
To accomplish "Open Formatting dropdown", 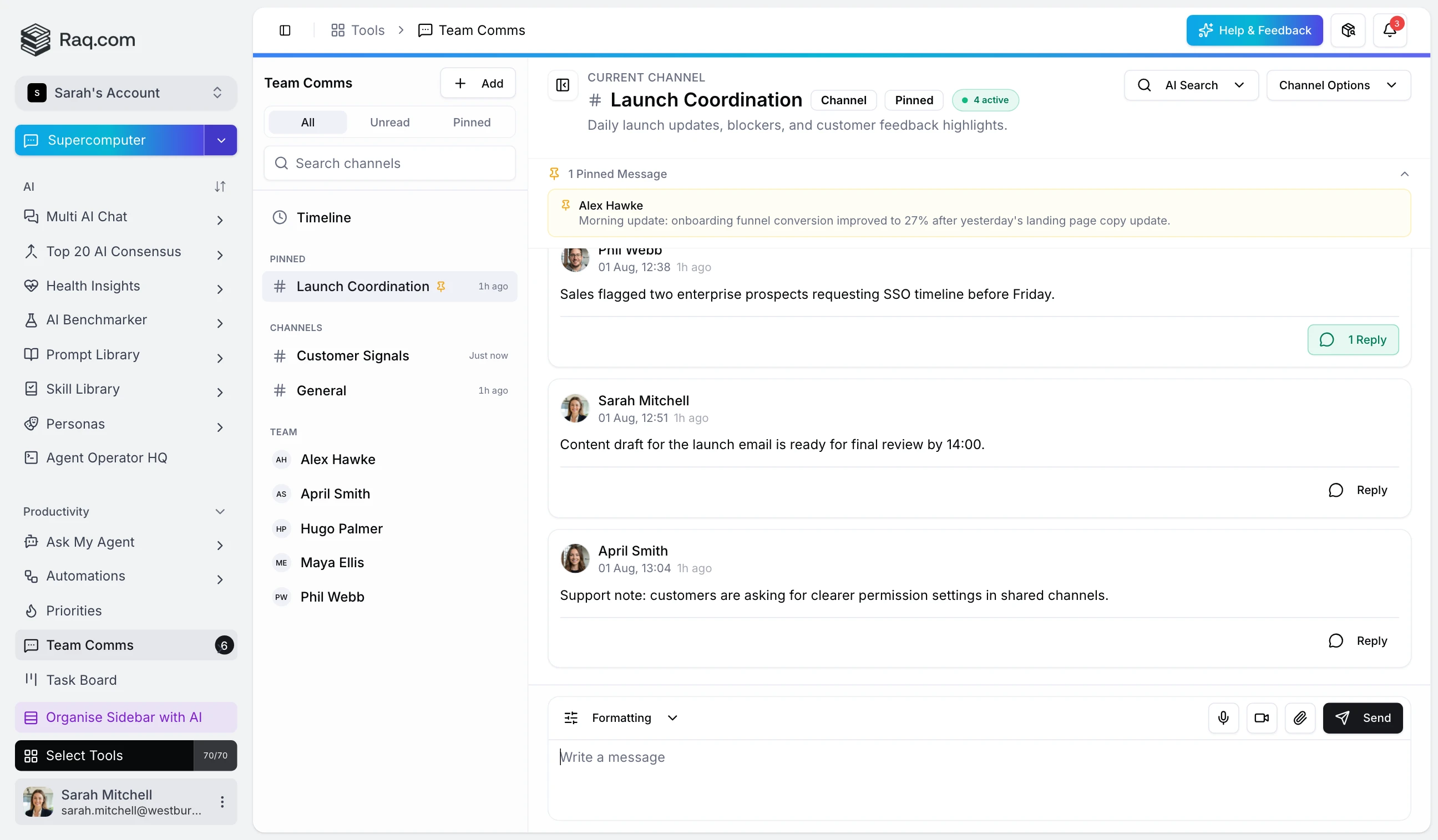I will click(620, 717).
